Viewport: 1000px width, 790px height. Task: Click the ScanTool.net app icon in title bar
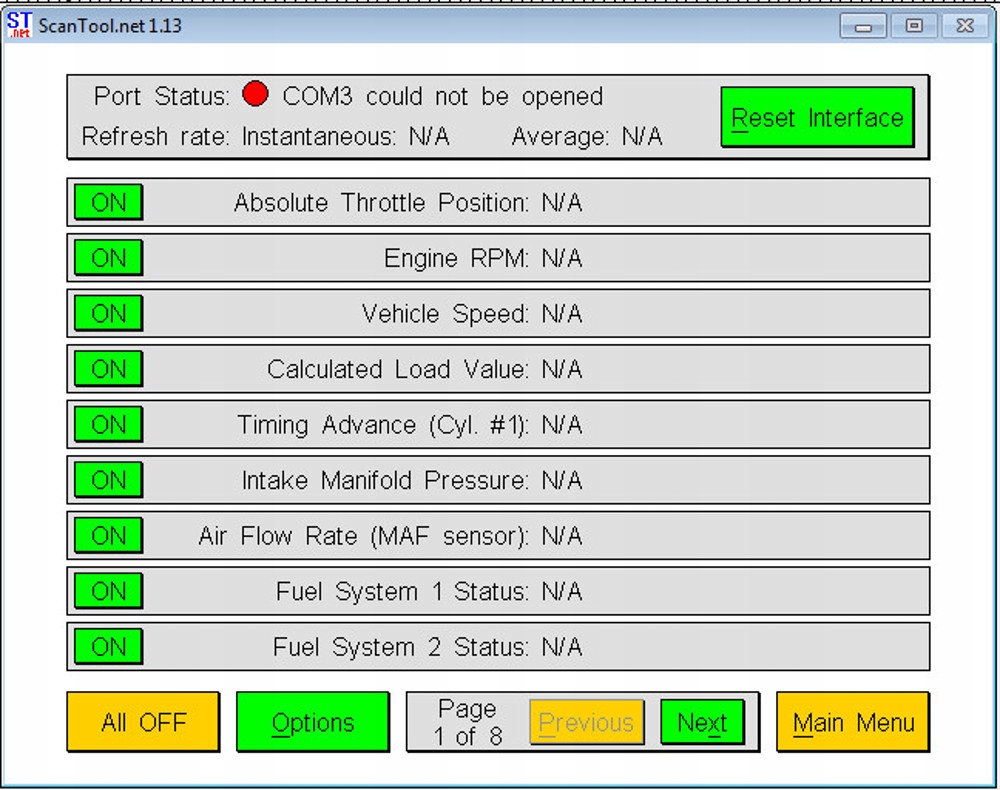tap(19, 25)
